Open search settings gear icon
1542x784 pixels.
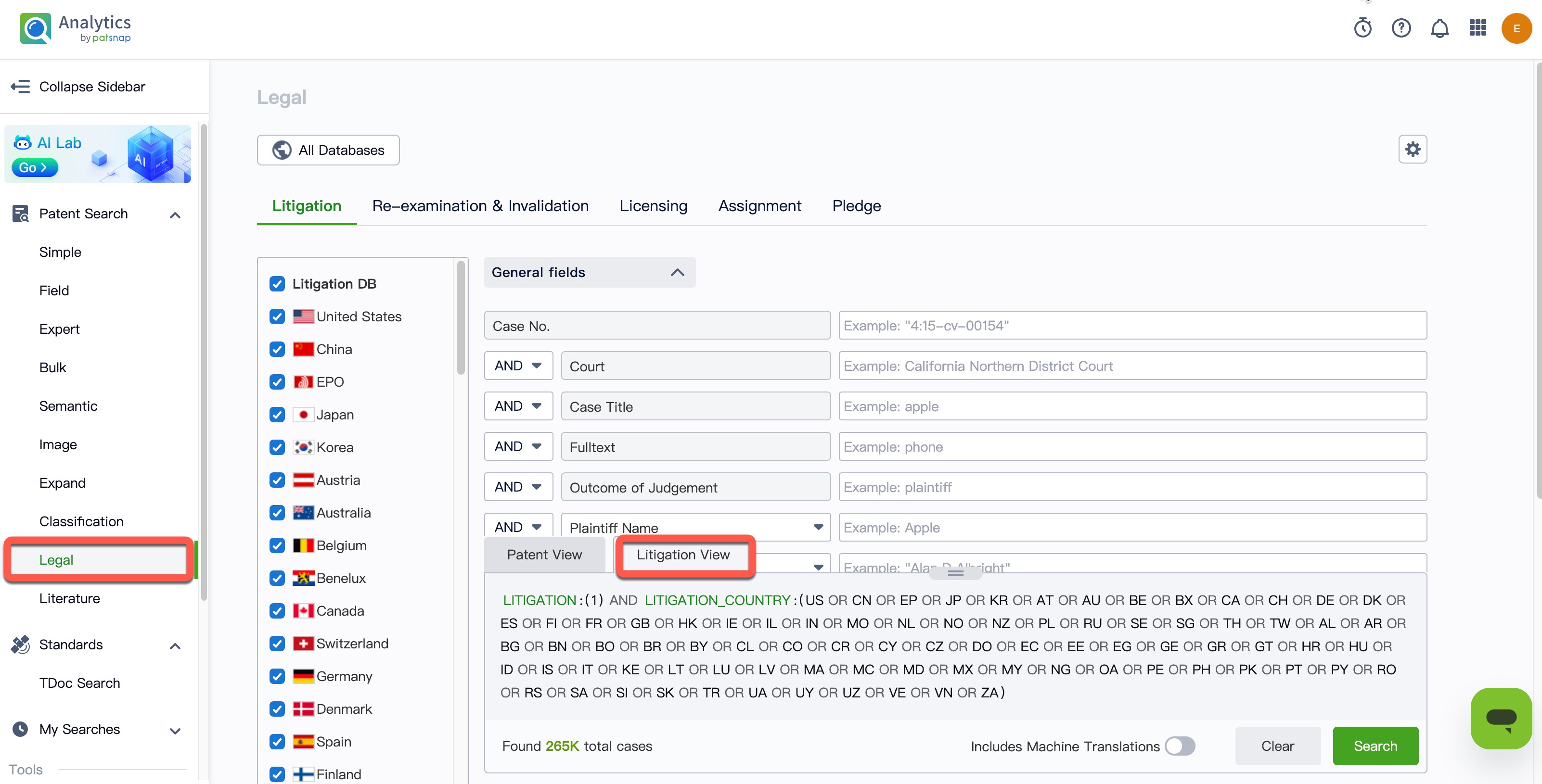[1412, 150]
